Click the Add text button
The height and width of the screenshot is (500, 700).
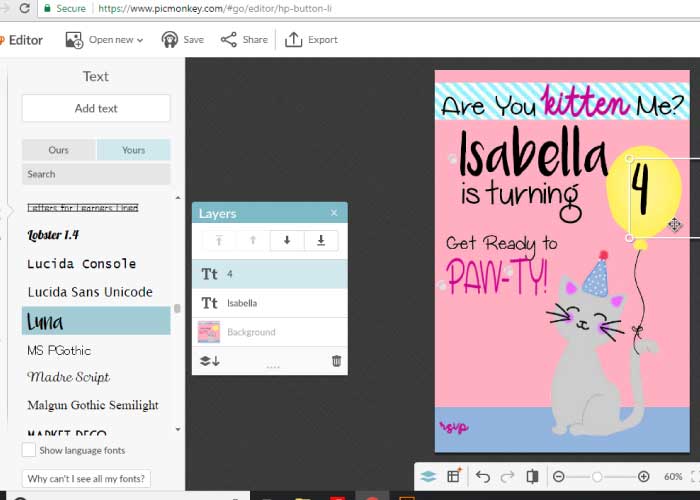click(96, 108)
